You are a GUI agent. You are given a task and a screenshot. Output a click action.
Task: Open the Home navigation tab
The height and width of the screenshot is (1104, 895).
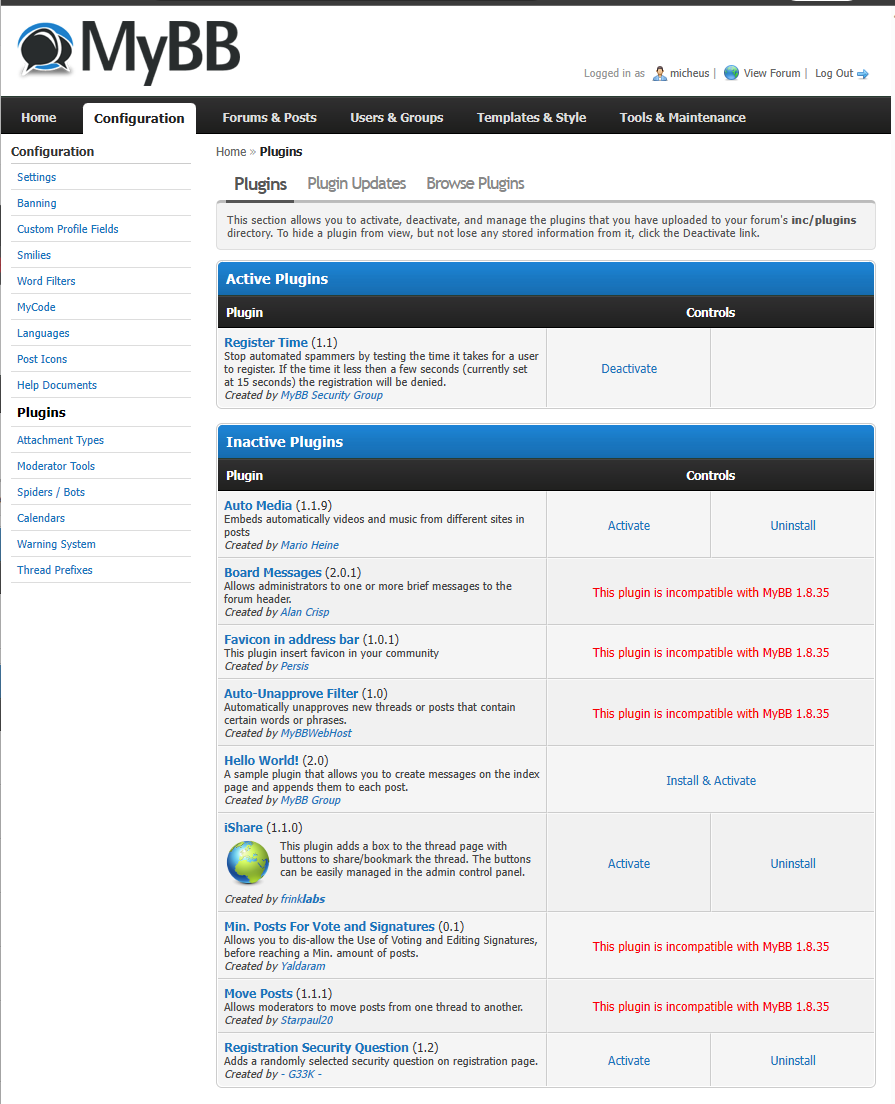[39, 118]
